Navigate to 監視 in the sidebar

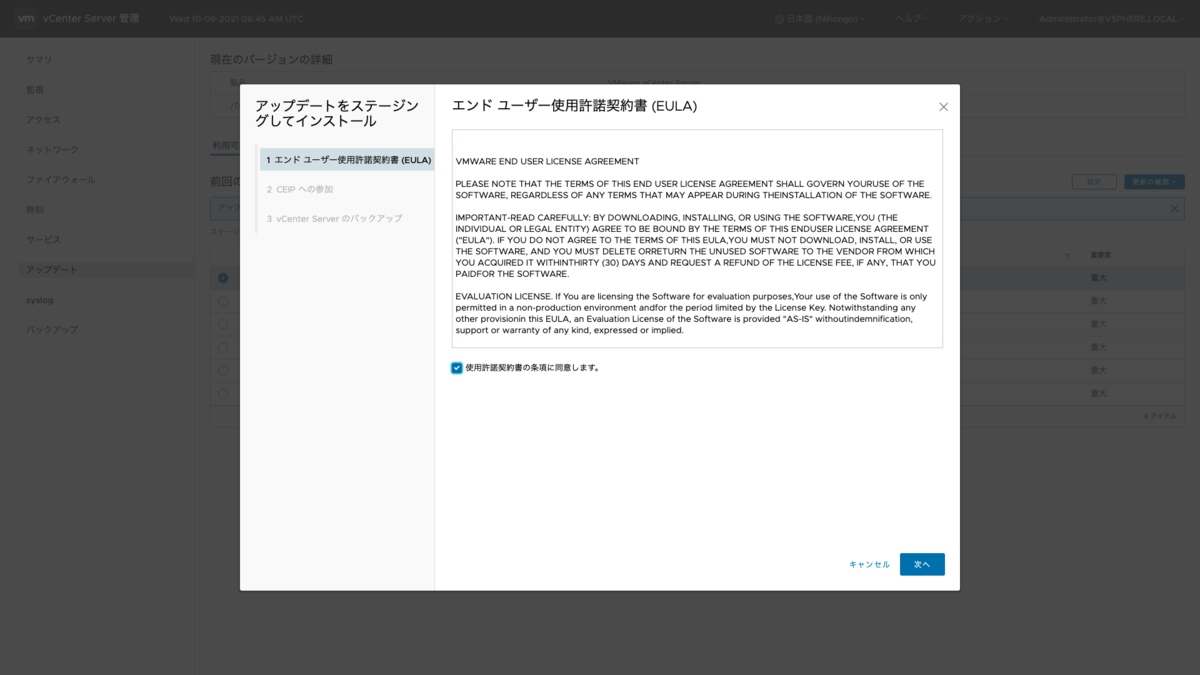click(35, 88)
